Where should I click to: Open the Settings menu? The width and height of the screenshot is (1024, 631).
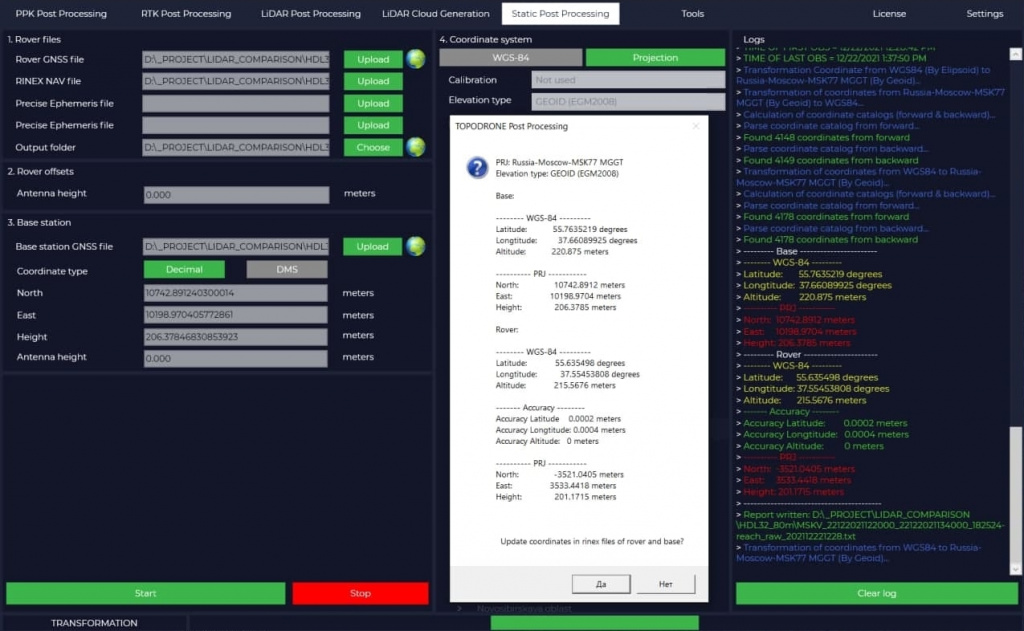coord(984,14)
